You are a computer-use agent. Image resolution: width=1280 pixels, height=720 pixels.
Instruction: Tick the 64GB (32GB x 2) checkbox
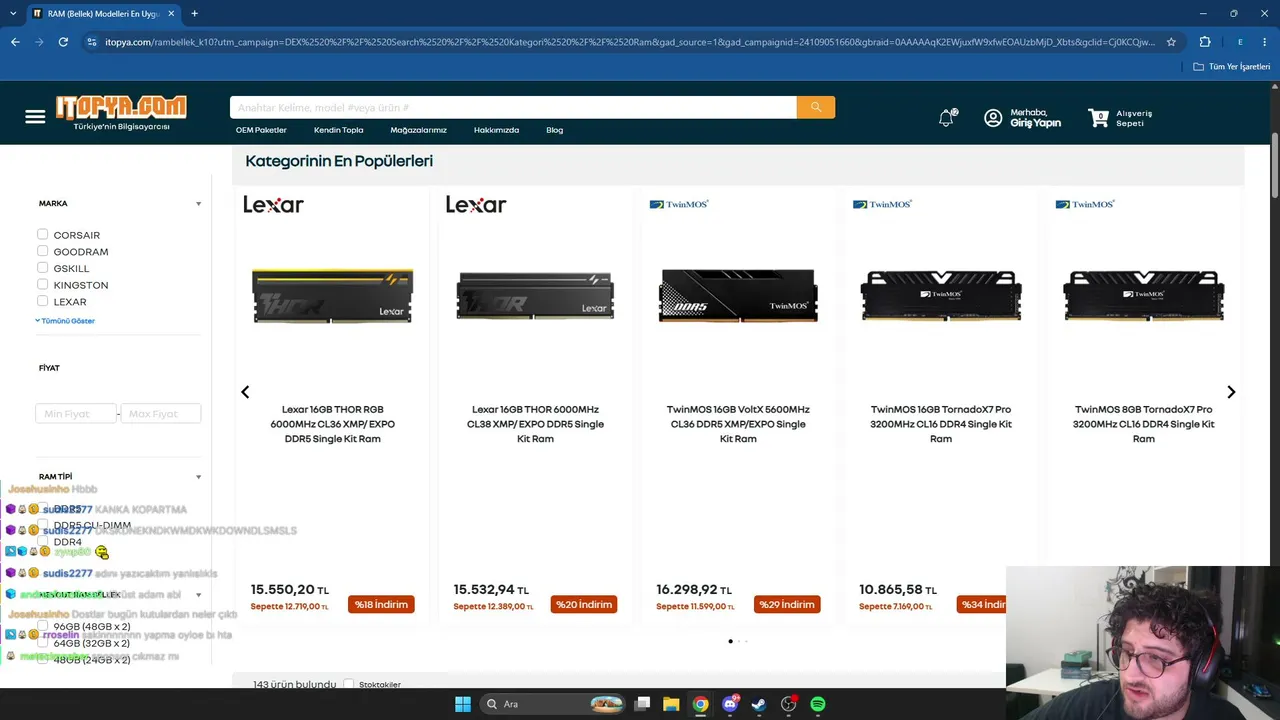tap(42, 643)
